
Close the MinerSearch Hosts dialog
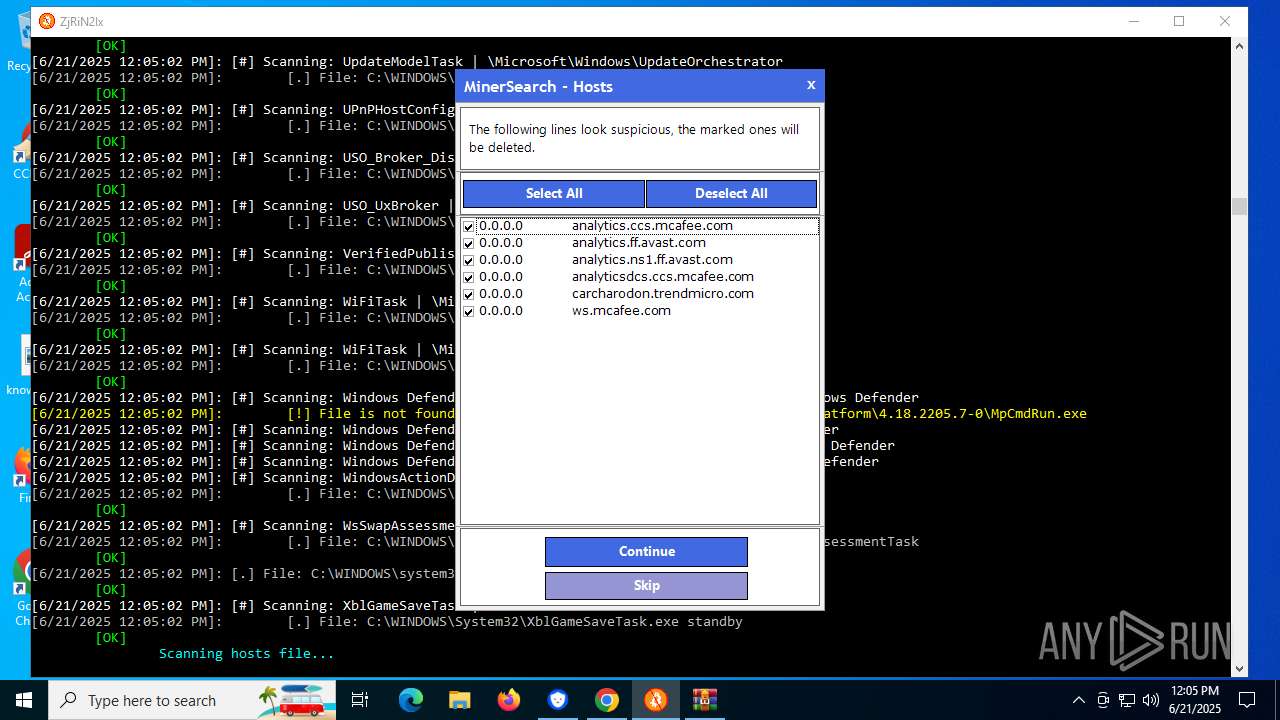[811, 85]
